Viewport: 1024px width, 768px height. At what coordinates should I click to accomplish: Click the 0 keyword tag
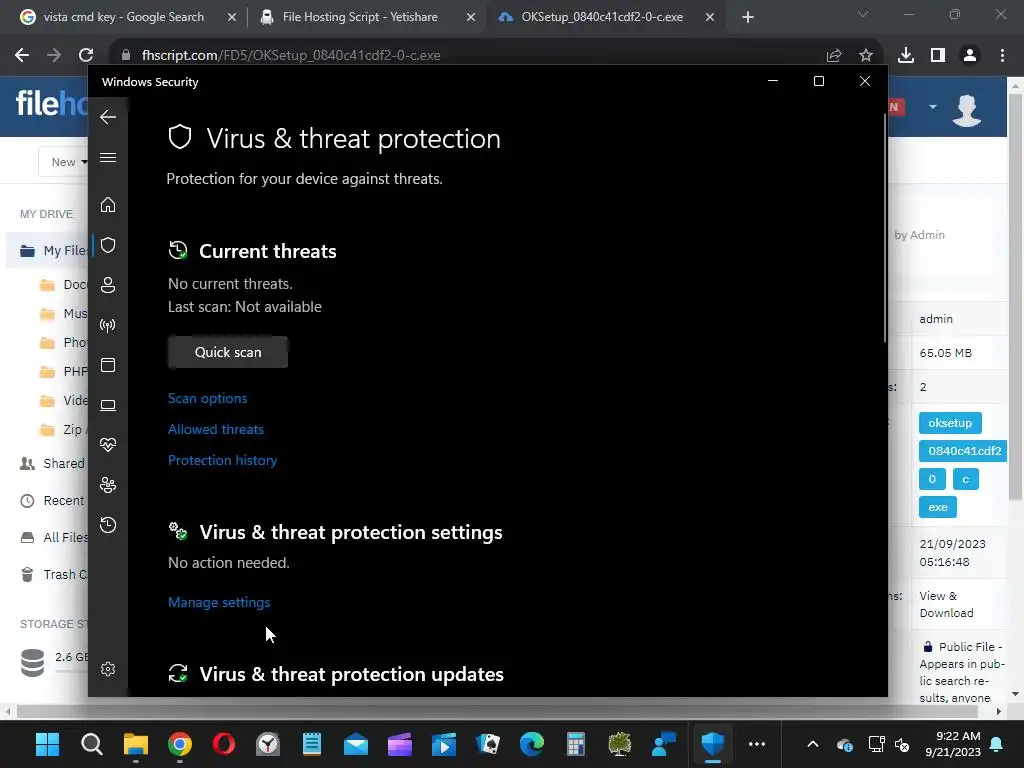[x=932, y=479]
